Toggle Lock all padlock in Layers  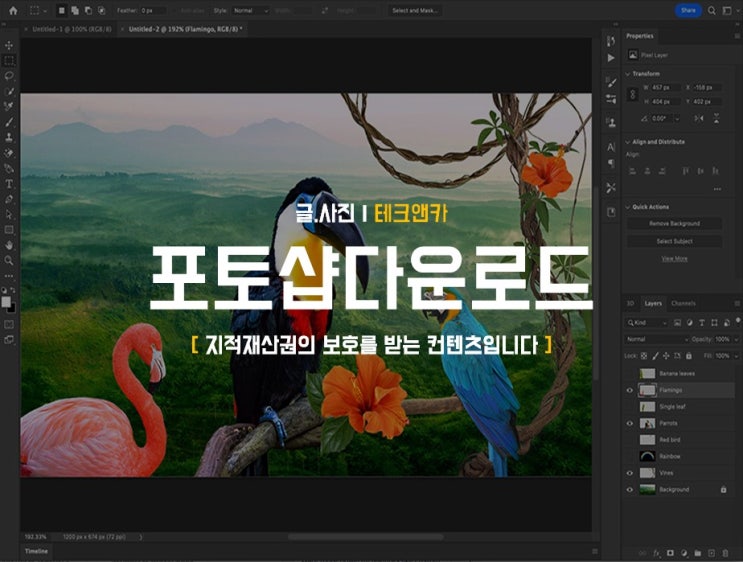pos(689,356)
